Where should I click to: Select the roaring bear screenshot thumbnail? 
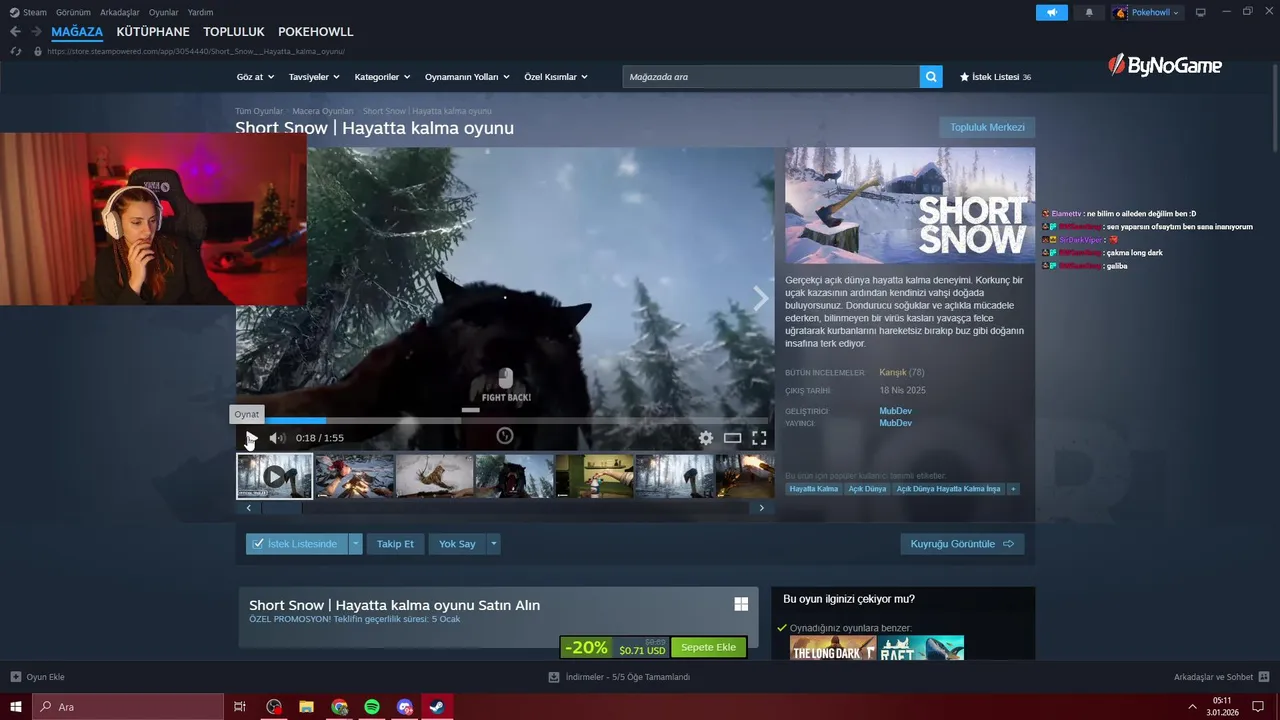coord(514,476)
